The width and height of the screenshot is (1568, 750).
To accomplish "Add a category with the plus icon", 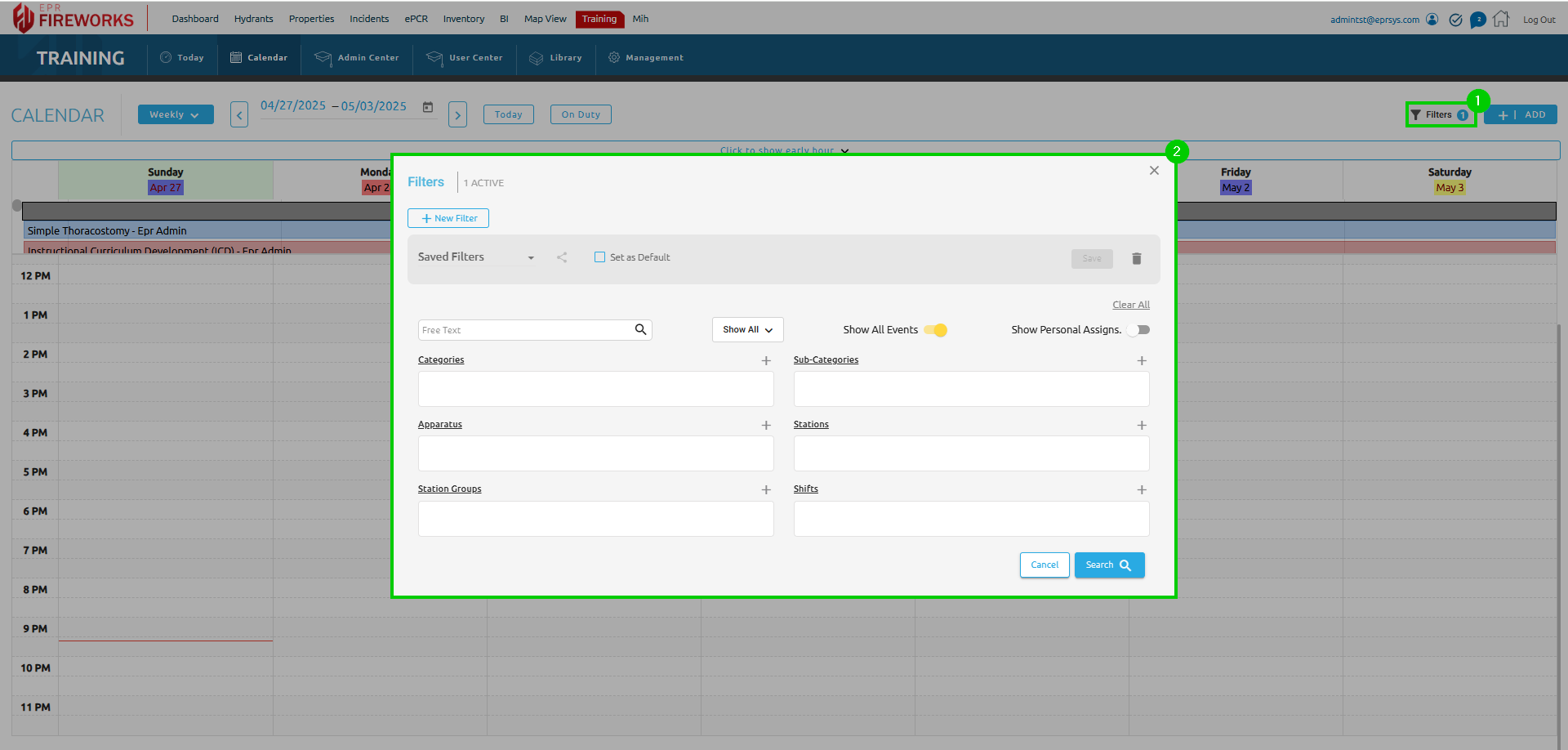I will pyautogui.click(x=766, y=360).
